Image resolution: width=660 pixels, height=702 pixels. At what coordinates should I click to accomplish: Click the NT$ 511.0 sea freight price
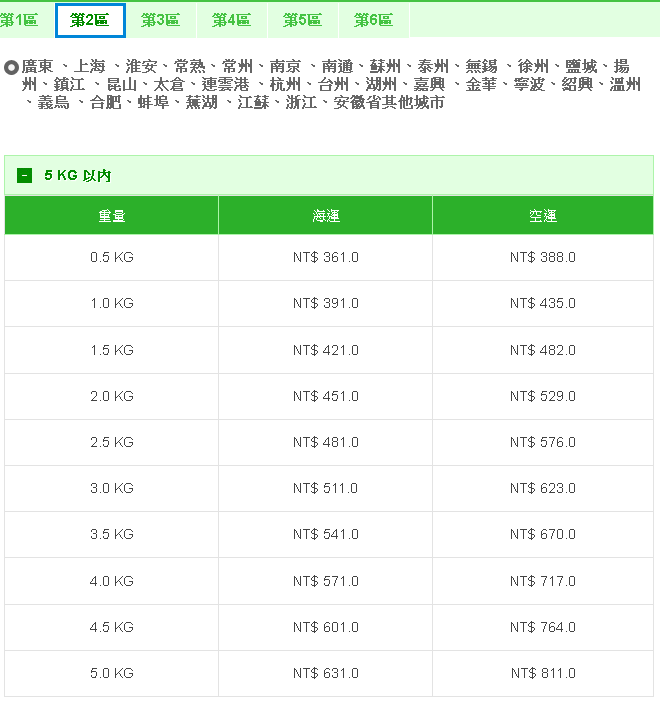(325, 488)
